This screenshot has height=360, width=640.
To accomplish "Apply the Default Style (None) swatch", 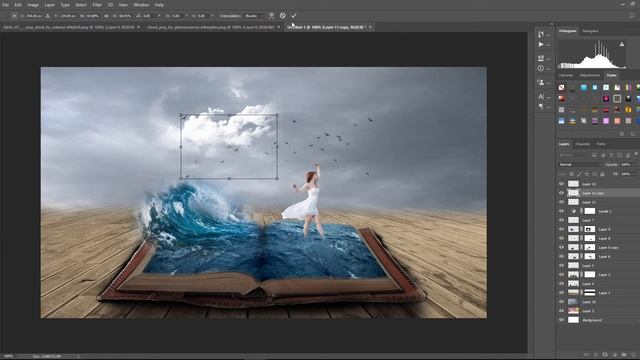I will [x=562, y=87].
